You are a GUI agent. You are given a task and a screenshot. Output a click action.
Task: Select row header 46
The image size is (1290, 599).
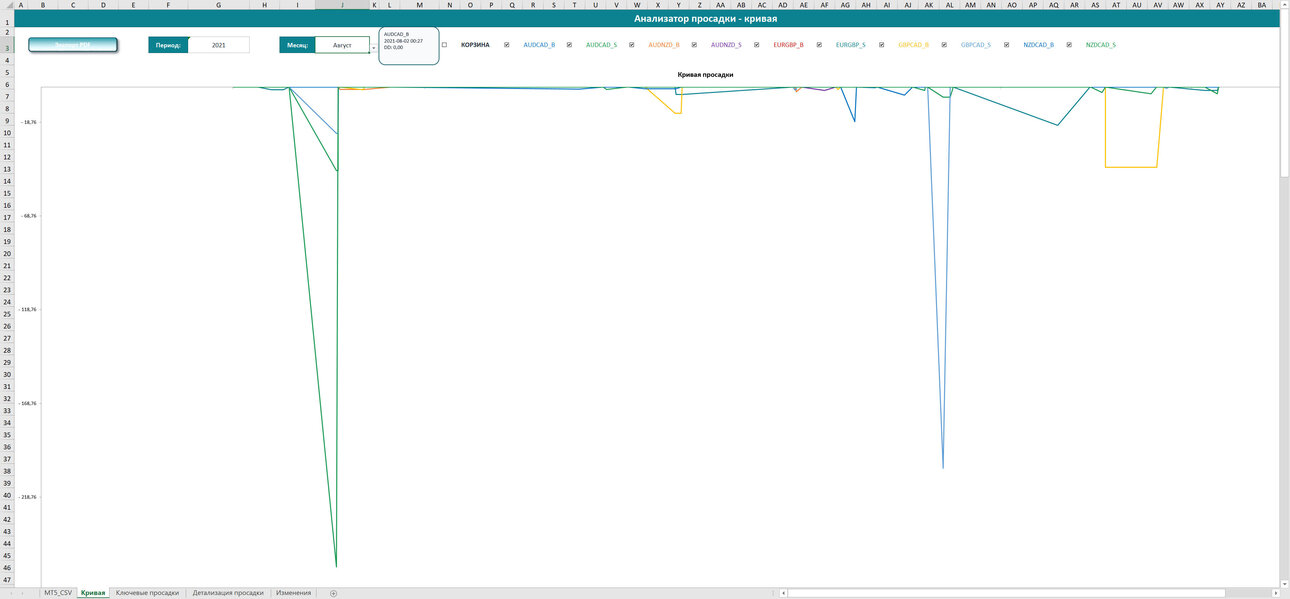pyautogui.click(x=7, y=568)
